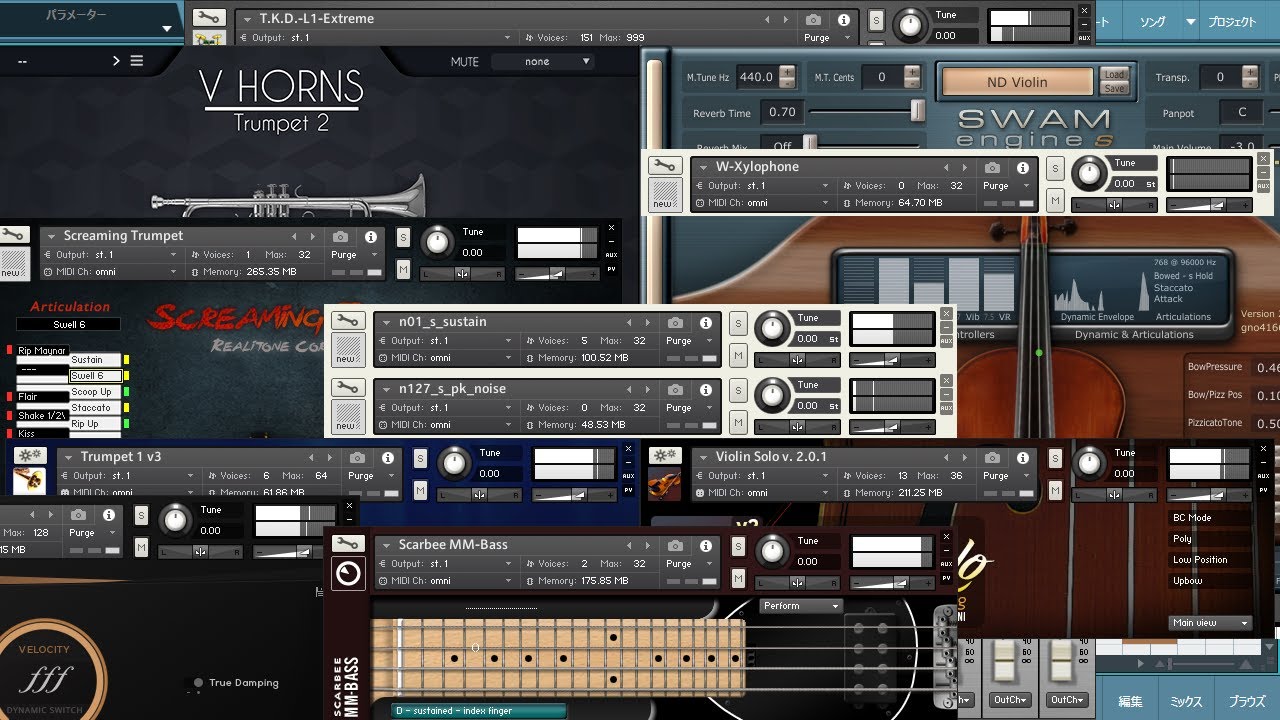Screen dimensions: 1280x720
Task: Show info for Trumpet 1 v3 instrument
Action: tap(388, 457)
